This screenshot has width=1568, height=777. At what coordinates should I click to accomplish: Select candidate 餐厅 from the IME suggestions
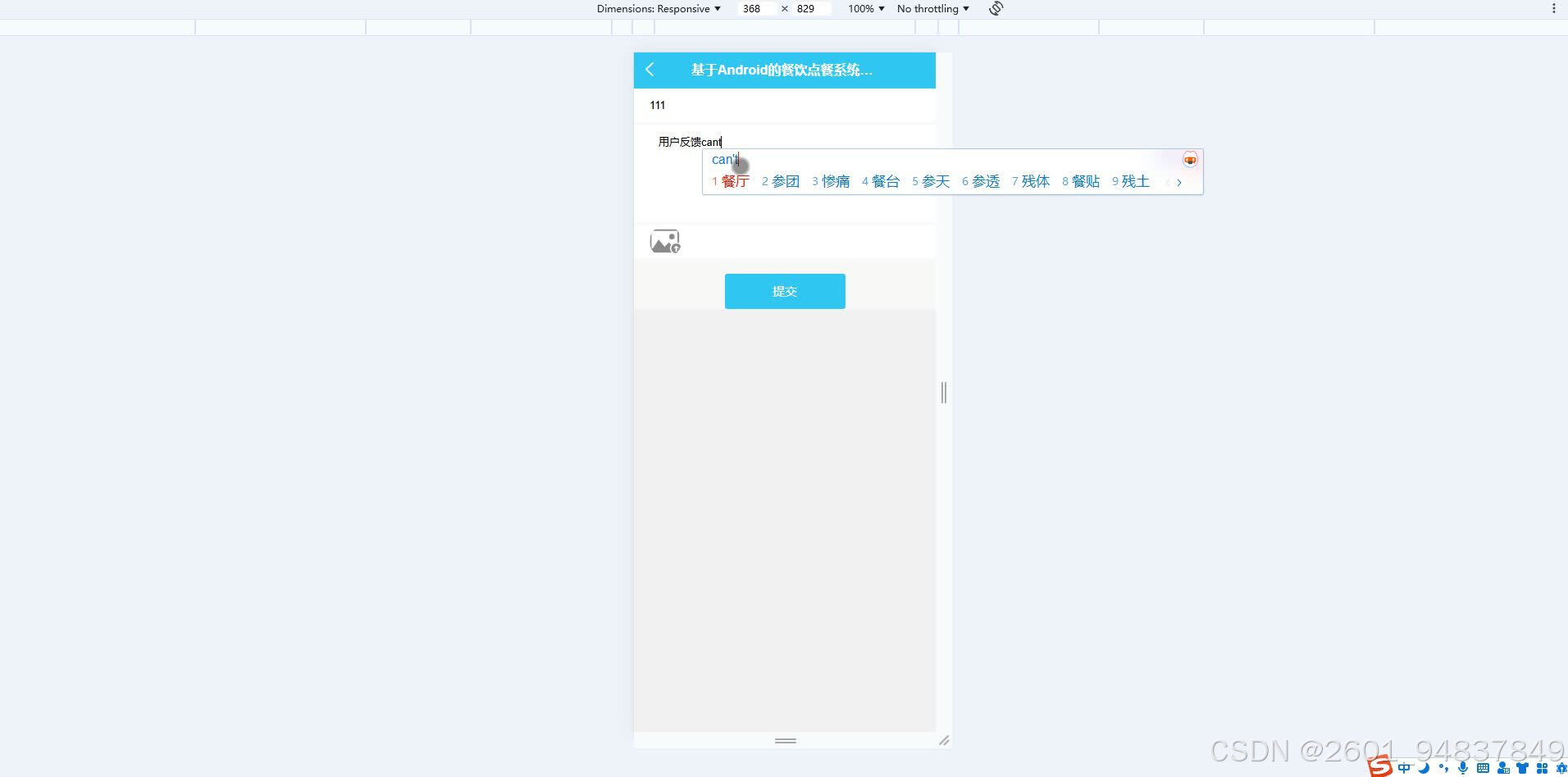tap(736, 181)
